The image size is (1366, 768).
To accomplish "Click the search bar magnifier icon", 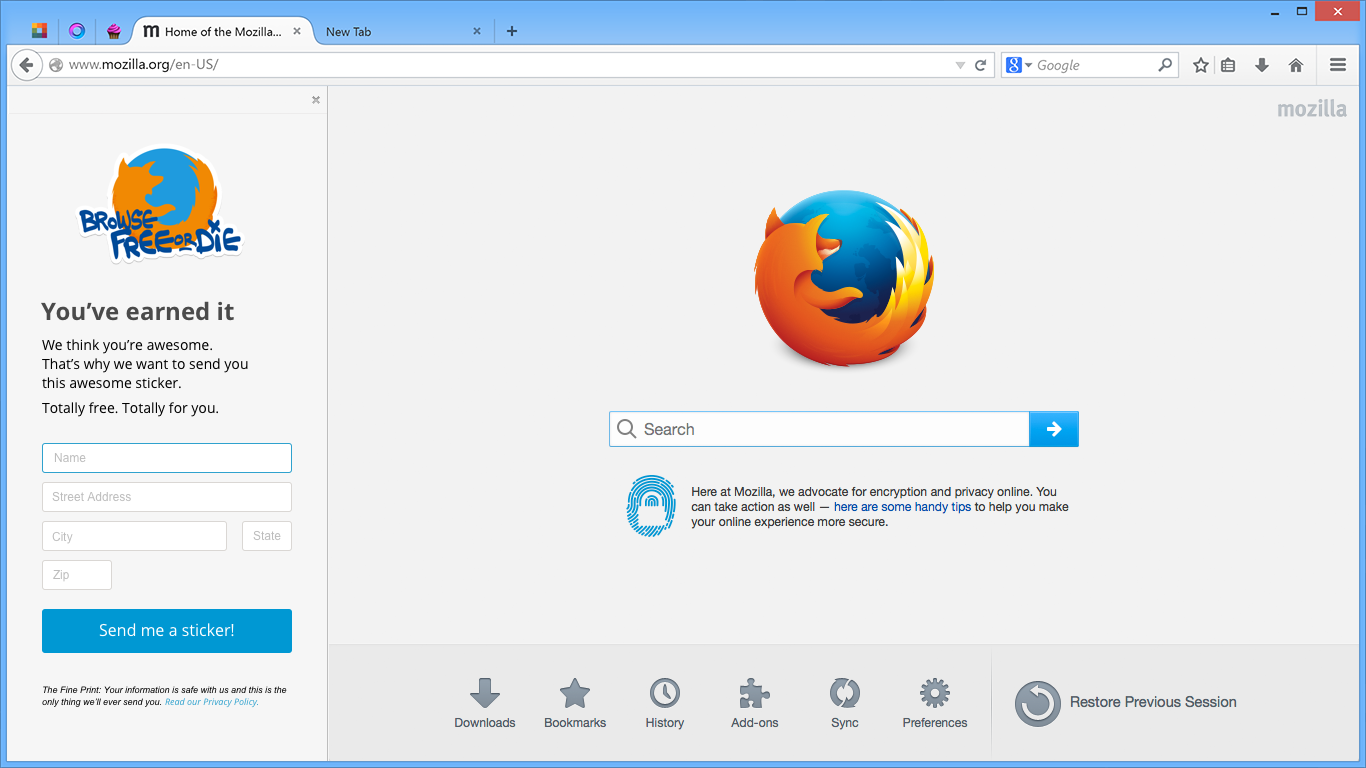I will (1165, 65).
